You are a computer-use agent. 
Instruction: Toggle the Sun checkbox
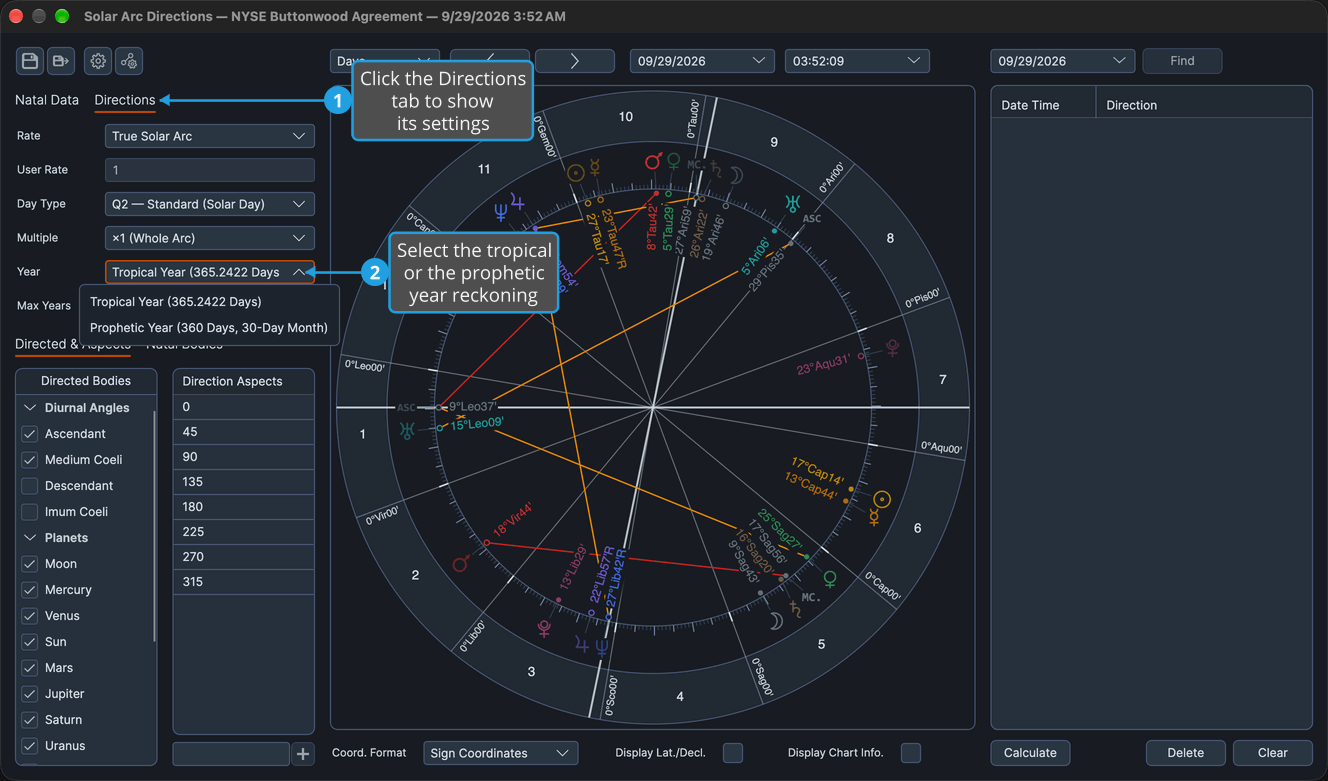coord(30,642)
